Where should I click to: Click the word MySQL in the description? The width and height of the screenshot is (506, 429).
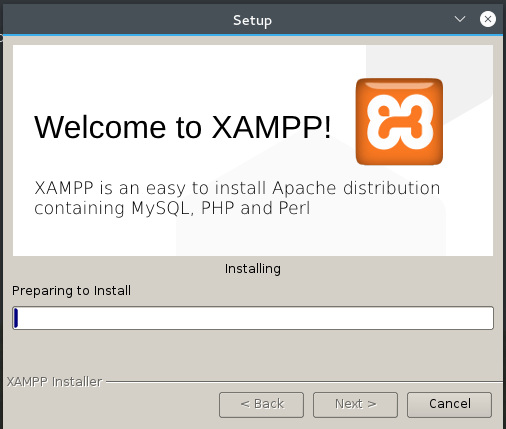(161, 209)
